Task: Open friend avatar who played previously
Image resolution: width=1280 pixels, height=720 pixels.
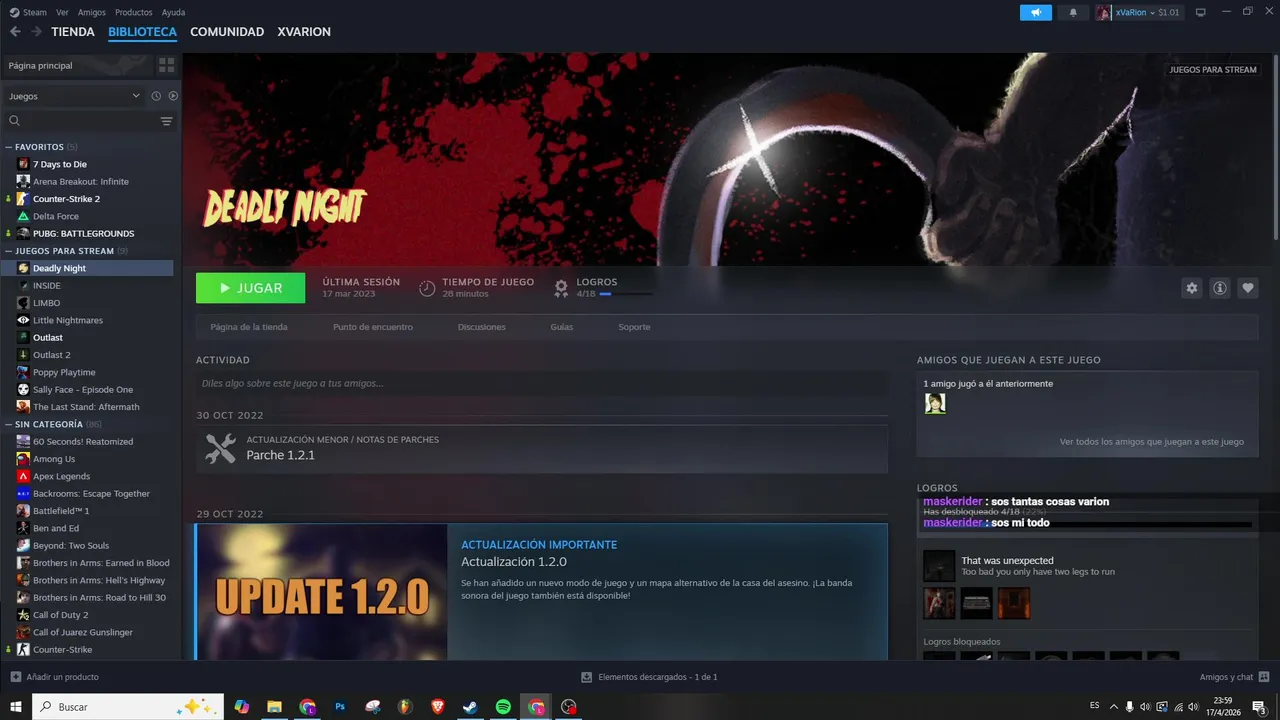Action: click(x=935, y=403)
